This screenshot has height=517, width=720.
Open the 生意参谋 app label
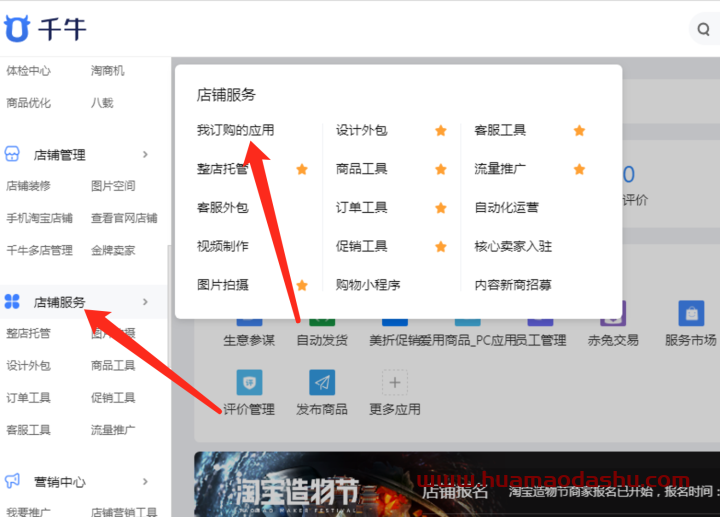click(x=249, y=340)
